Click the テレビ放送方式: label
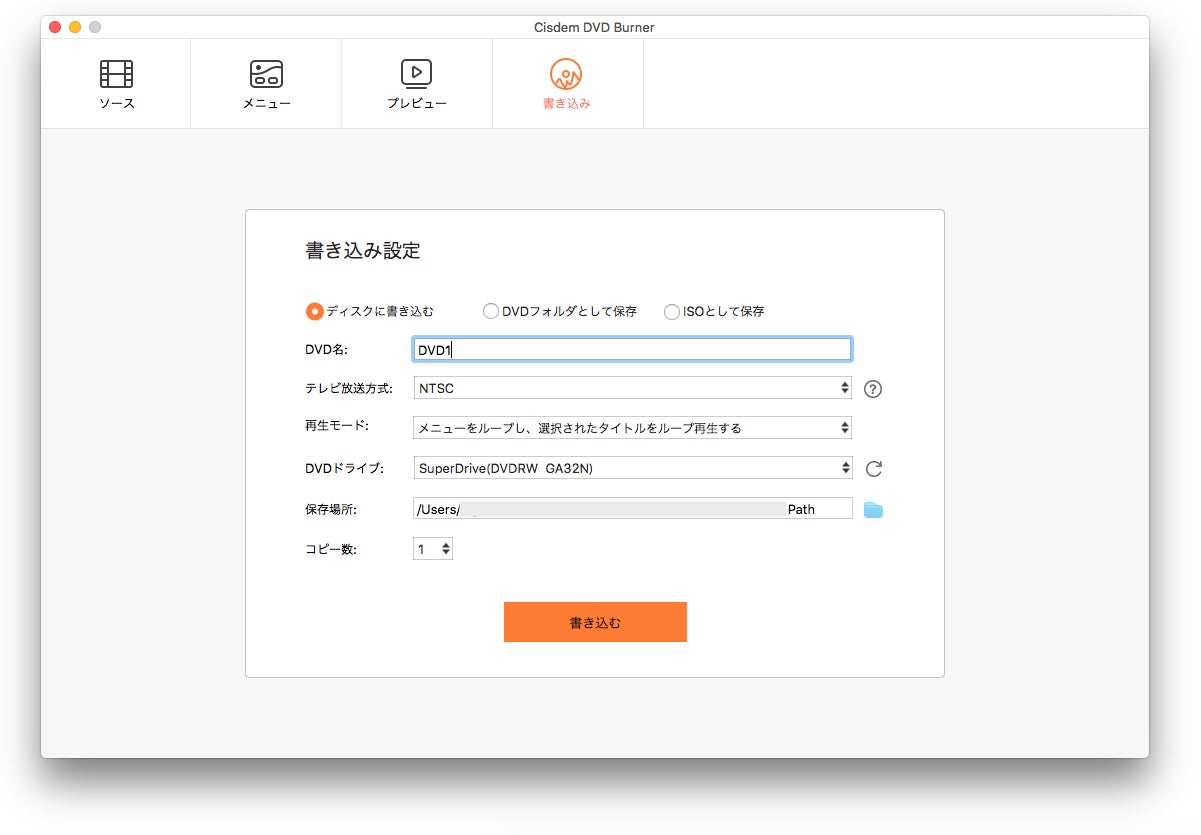The height and width of the screenshot is (835, 1201). pyautogui.click(x=349, y=388)
